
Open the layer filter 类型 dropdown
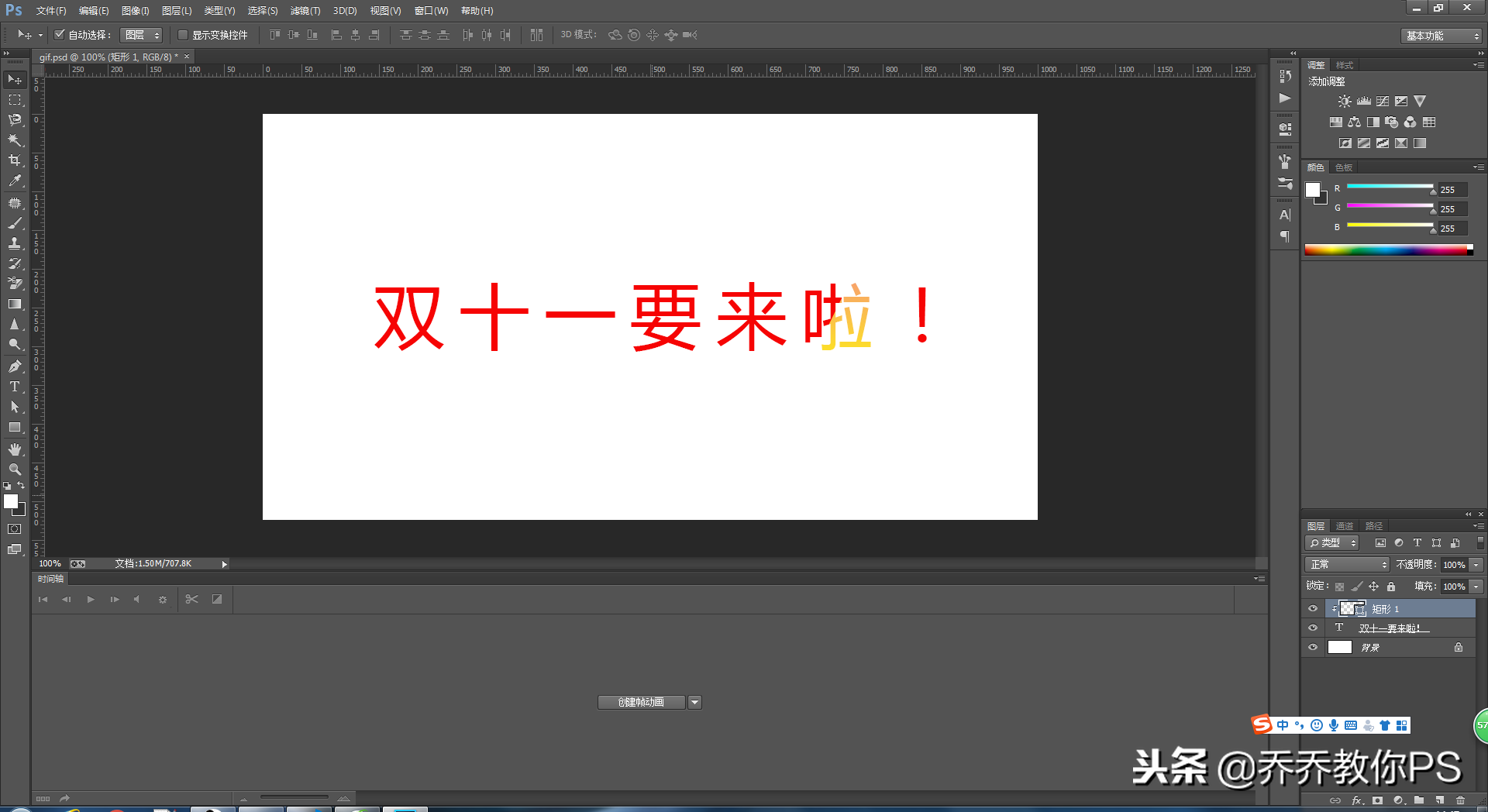1332,543
